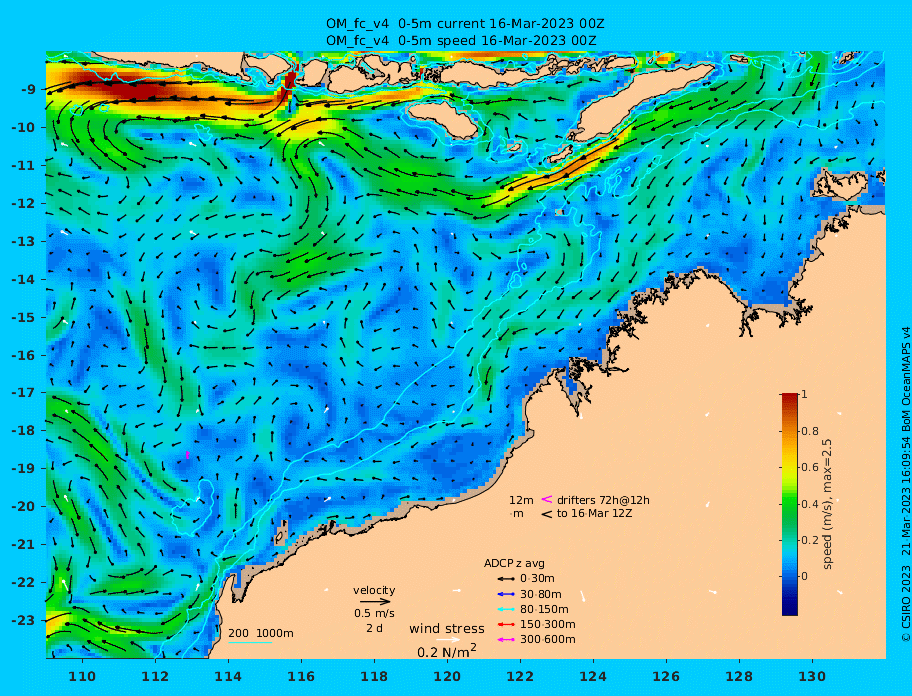
Task: Click the black 0-30m ADCP arrow
Action: tap(506, 579)
